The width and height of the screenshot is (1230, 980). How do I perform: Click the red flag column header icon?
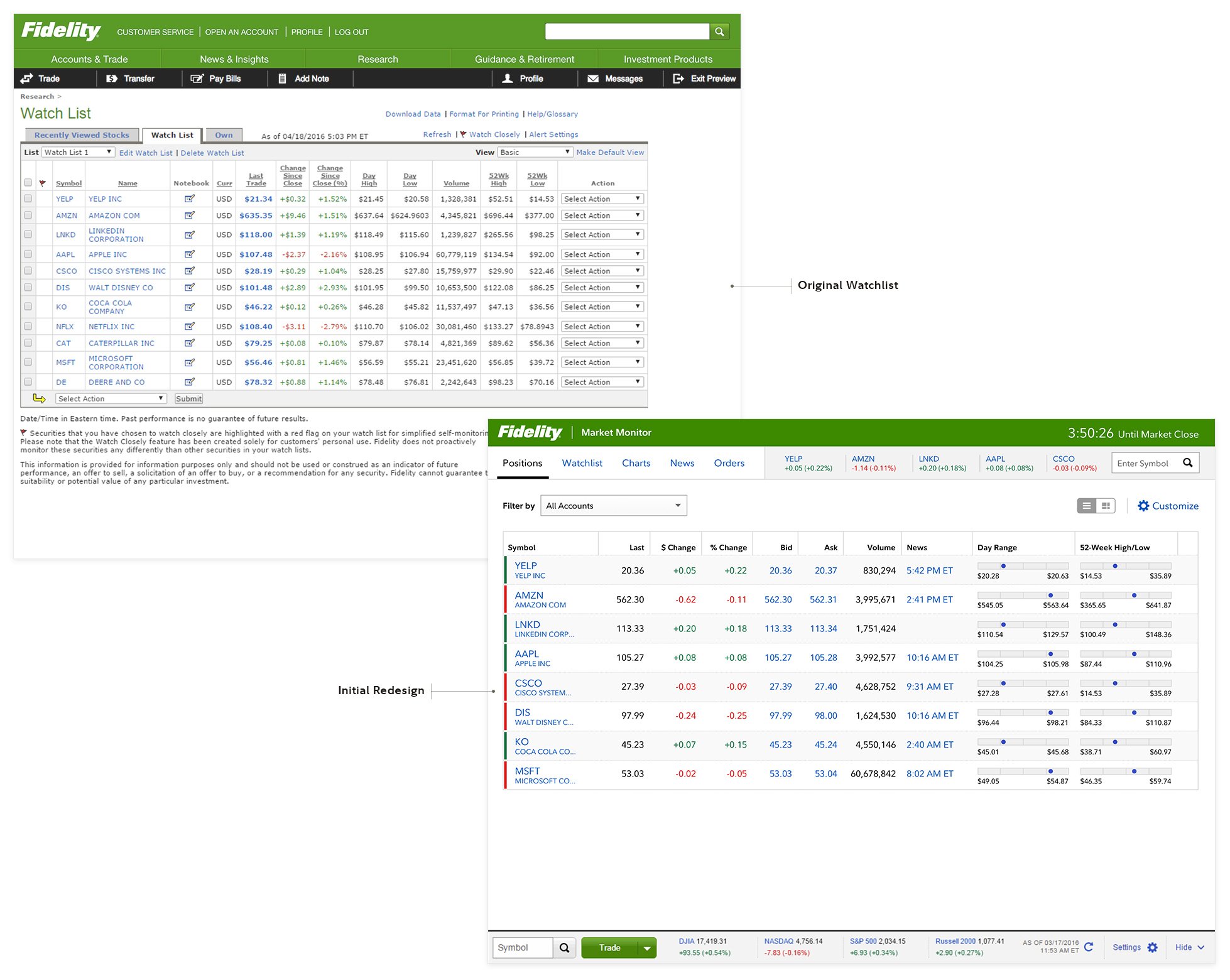(43, 183)
